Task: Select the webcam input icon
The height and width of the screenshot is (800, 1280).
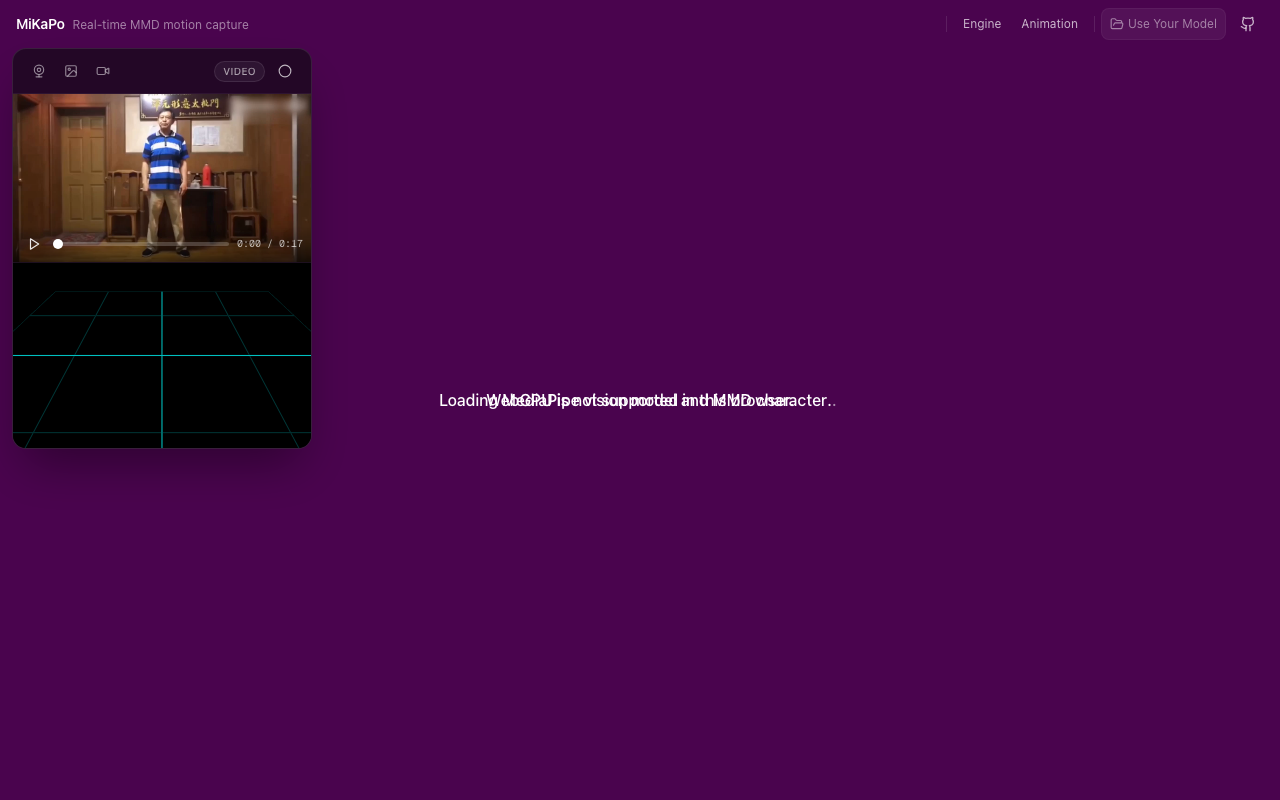Action: click(x=39, y=71)
